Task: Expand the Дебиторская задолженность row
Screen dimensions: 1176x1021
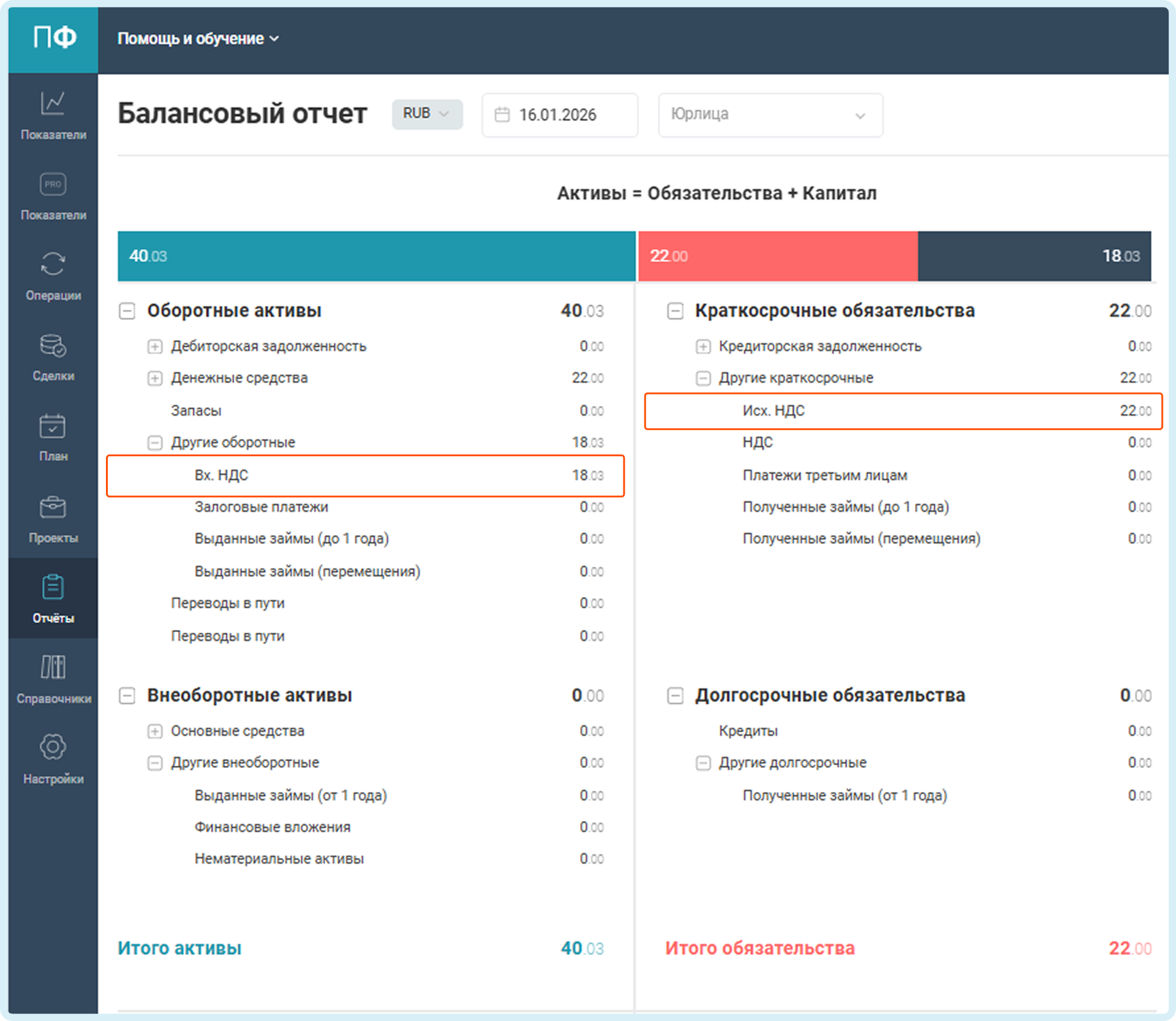Action: click(x=155, y=347)
